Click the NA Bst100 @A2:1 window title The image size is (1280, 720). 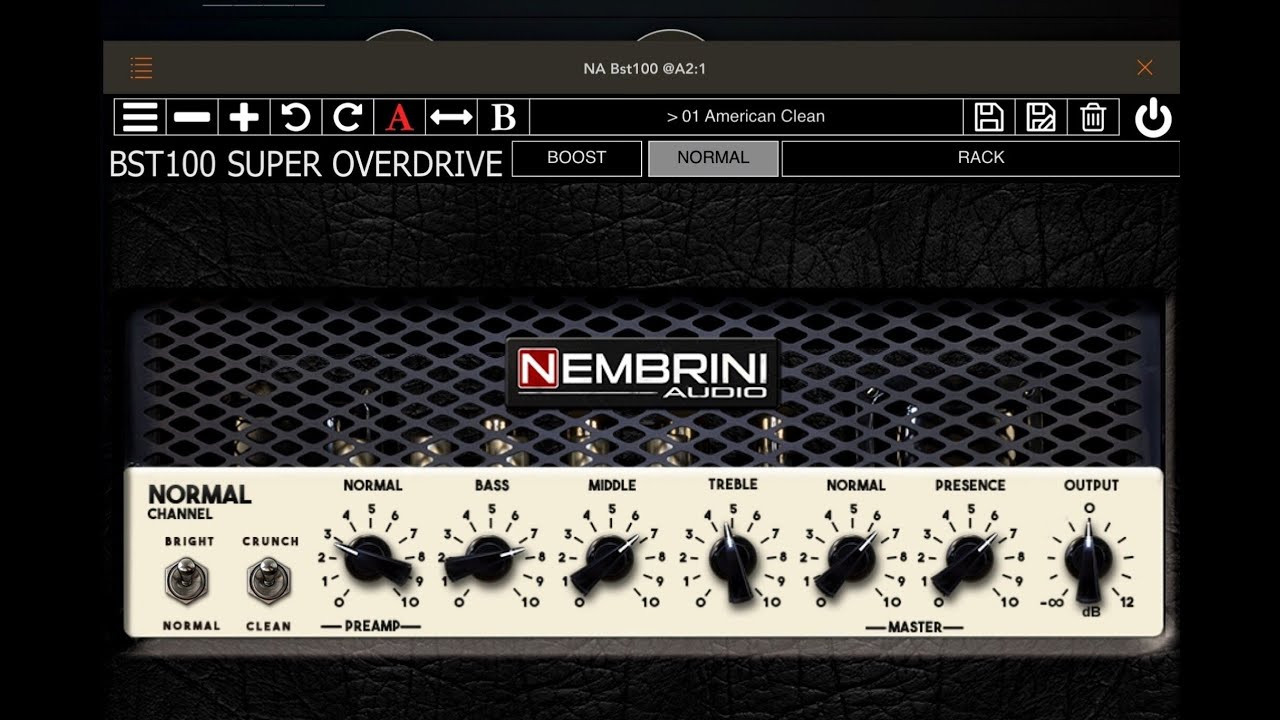(645, 69)
